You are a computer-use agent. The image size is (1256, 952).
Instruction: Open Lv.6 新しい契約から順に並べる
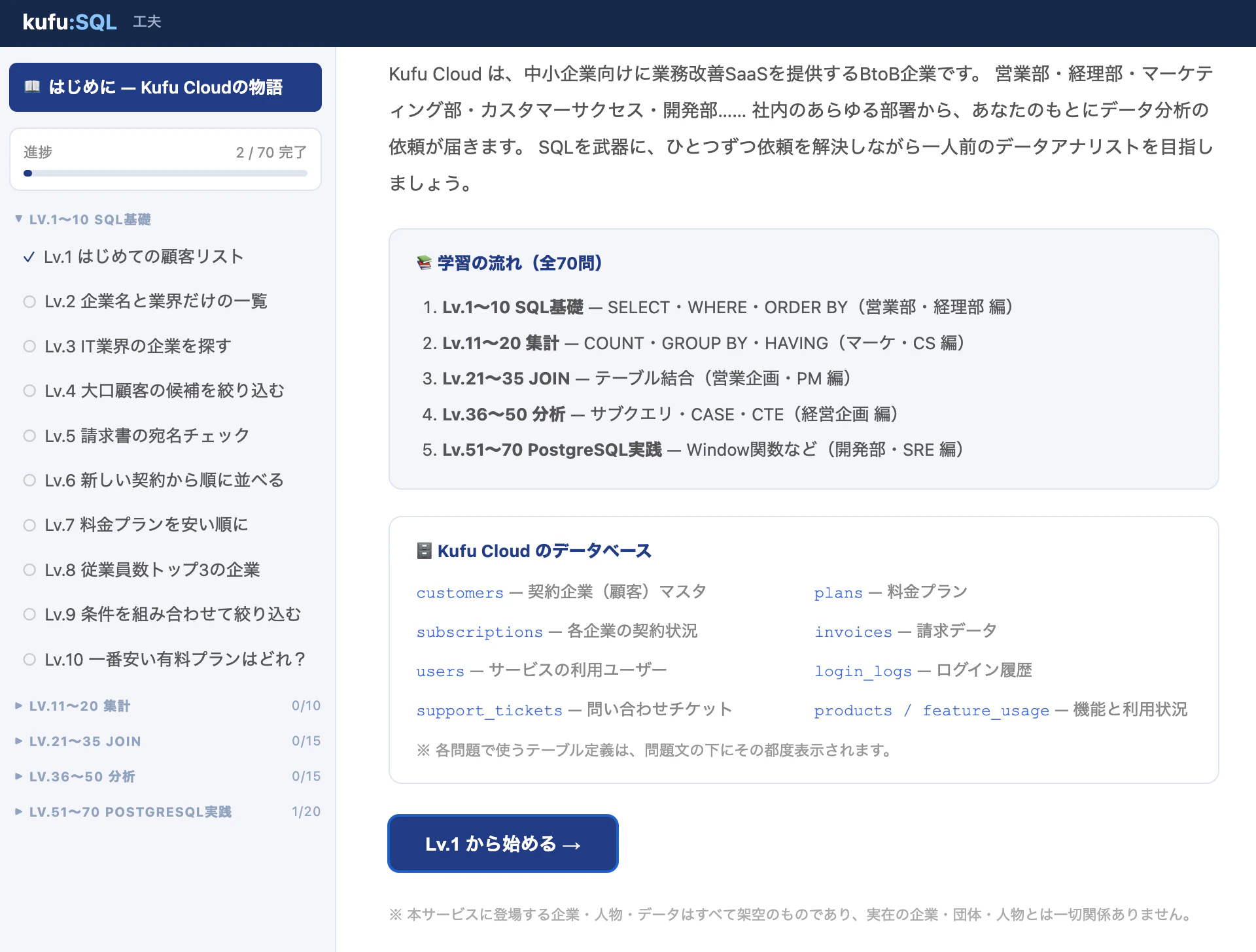pyautogui.click(x=166, y=480)
